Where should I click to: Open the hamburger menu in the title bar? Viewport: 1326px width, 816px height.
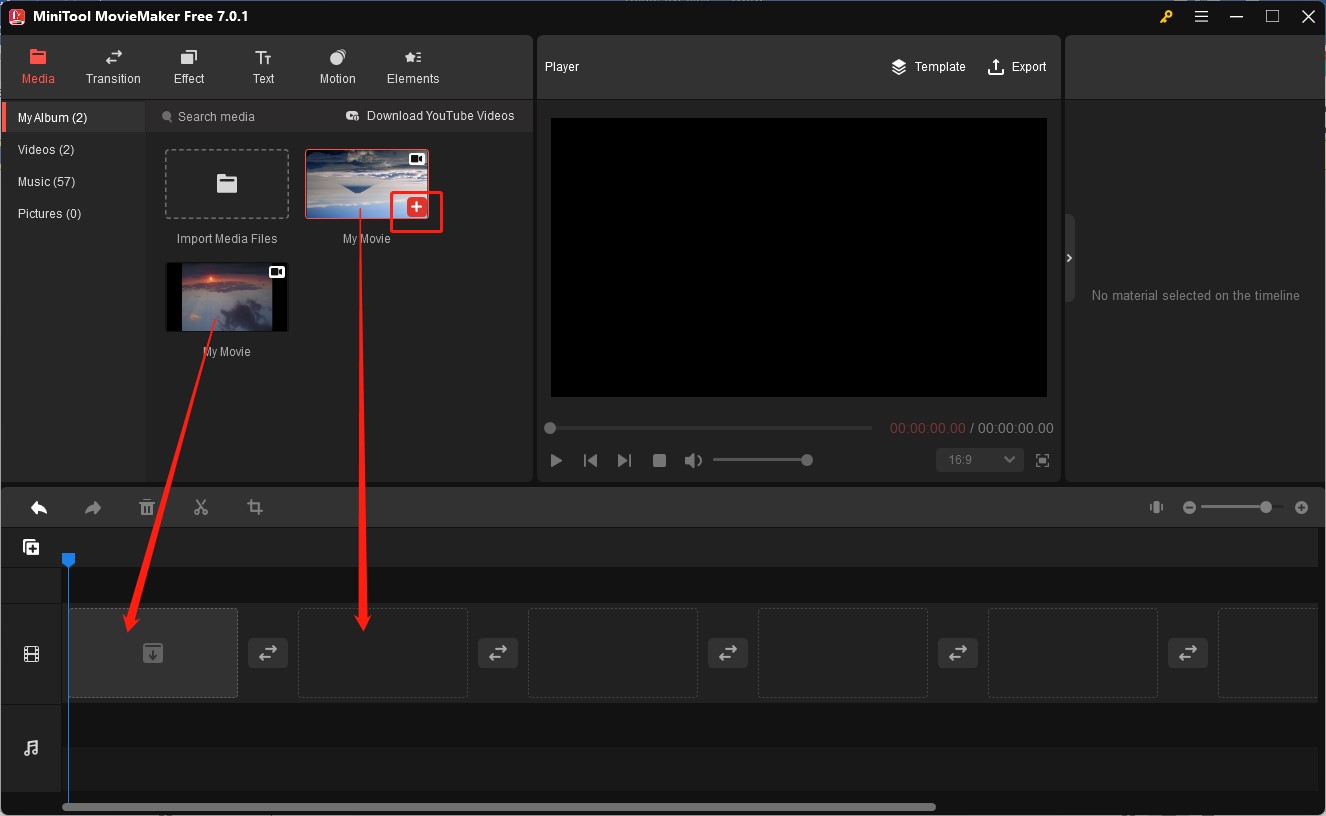(x=1201, y=16)
